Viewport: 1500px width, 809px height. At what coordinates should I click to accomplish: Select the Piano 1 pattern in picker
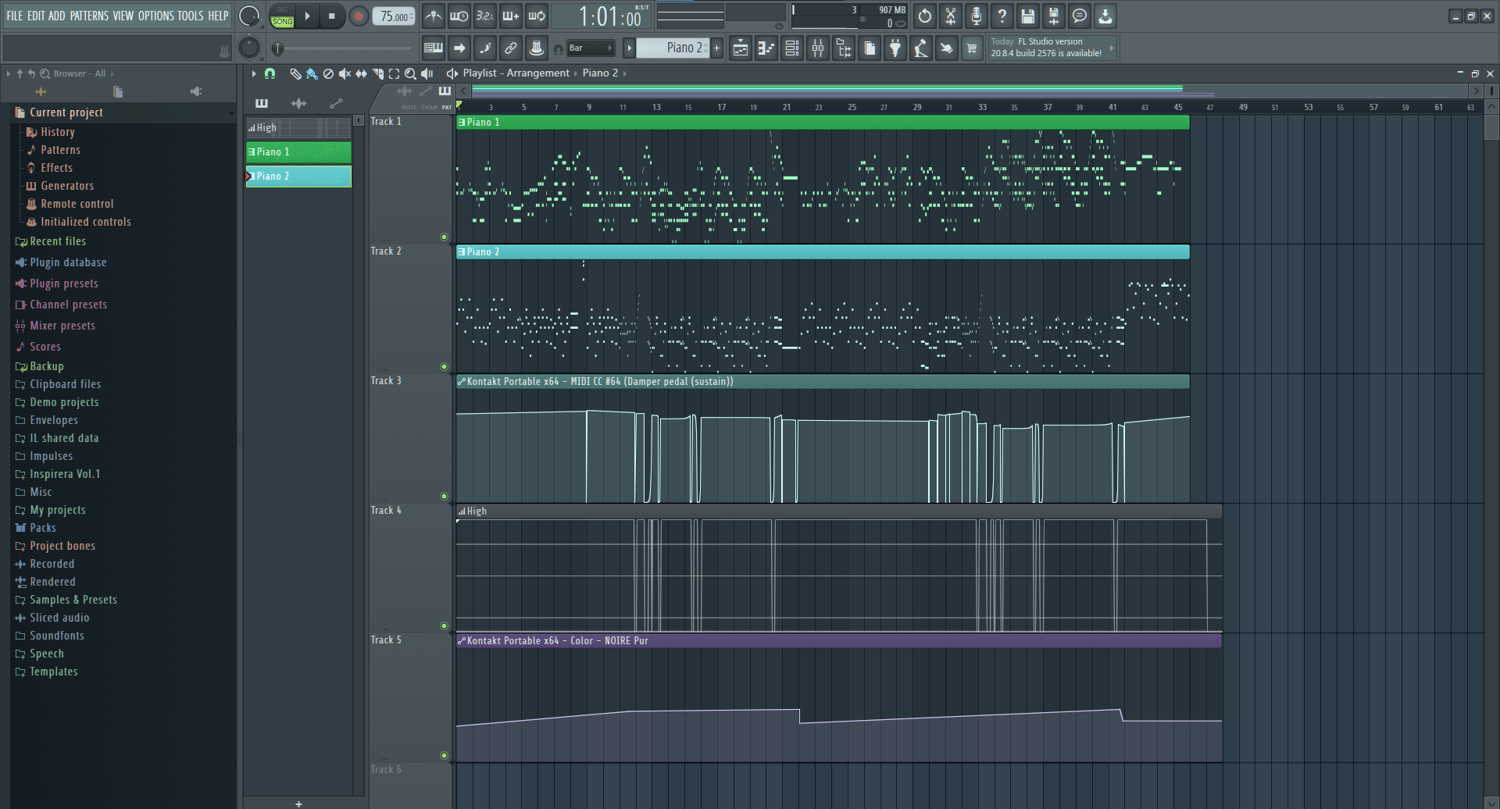[299, 152]
